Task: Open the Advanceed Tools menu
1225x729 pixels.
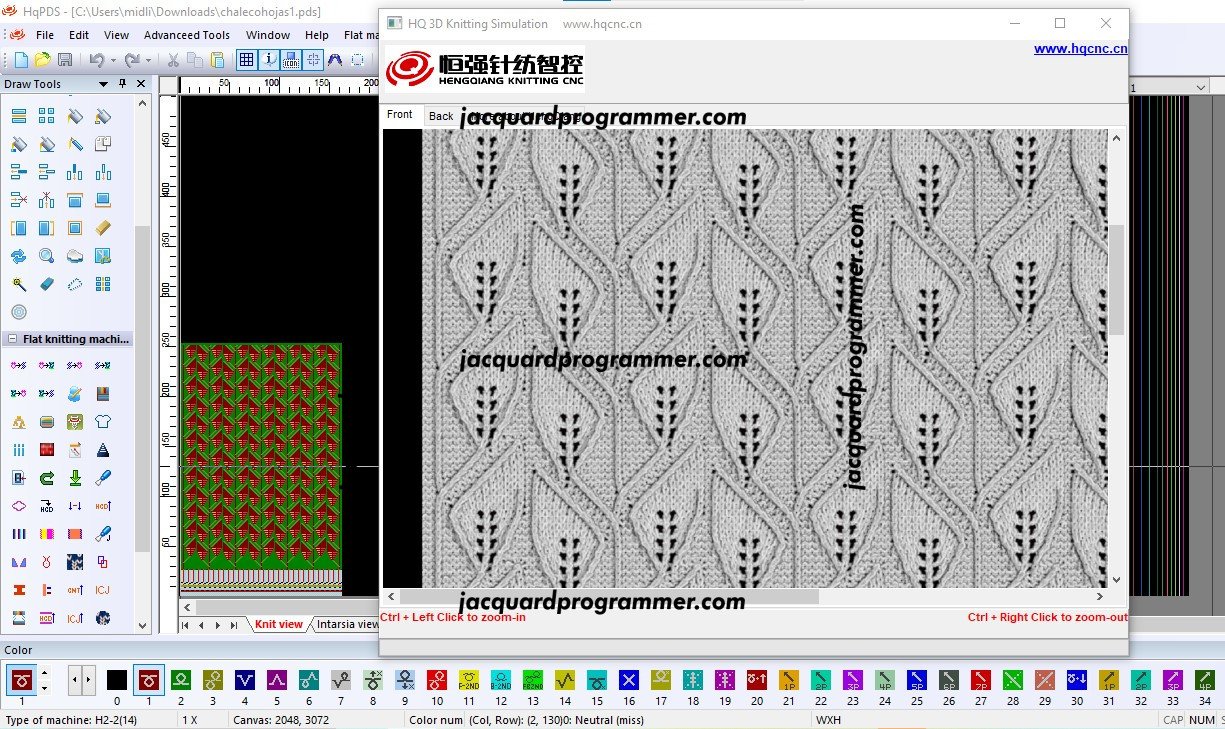Action: coord(186,35)
